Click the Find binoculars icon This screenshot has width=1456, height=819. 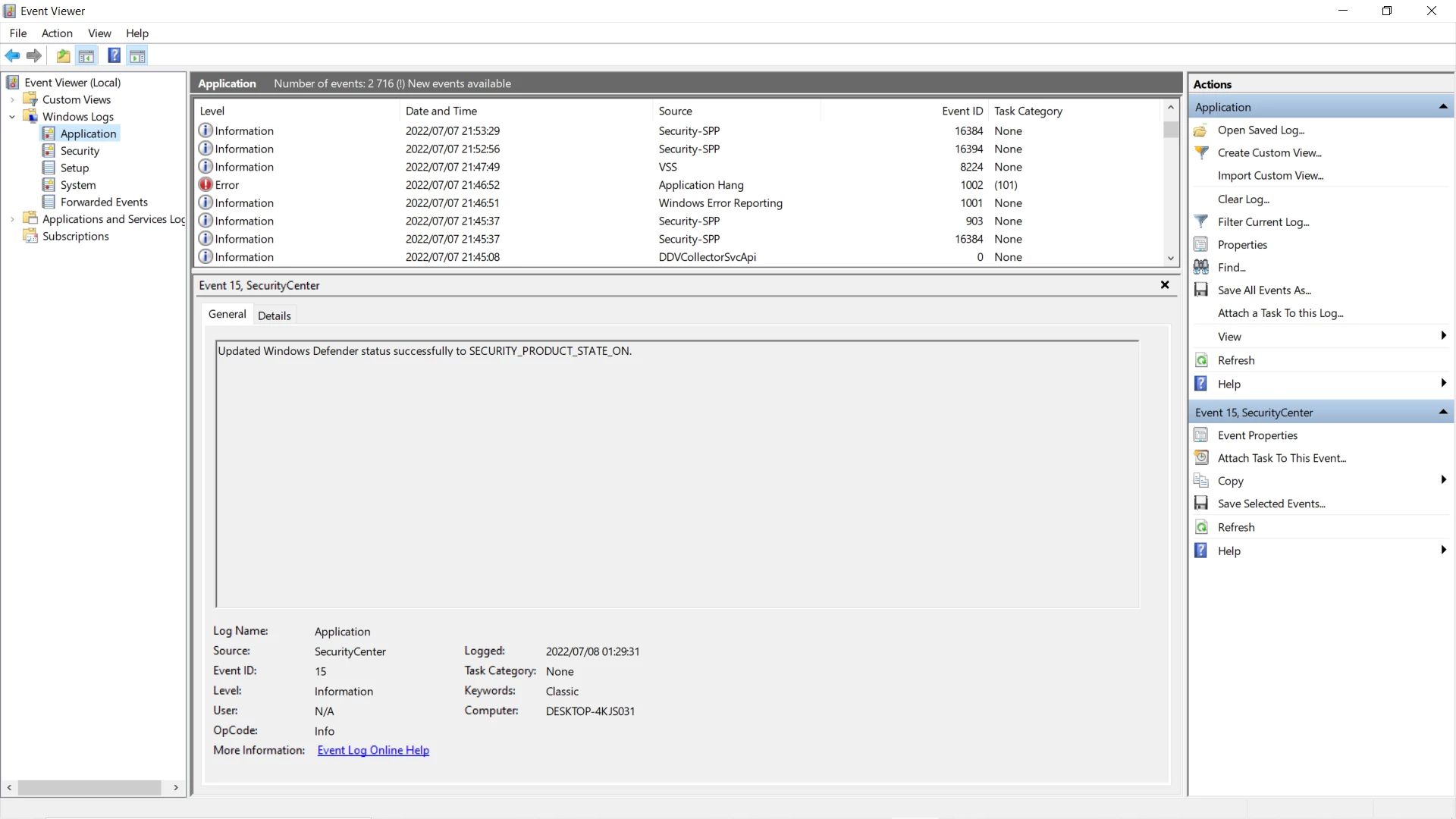click(1201, 267)
